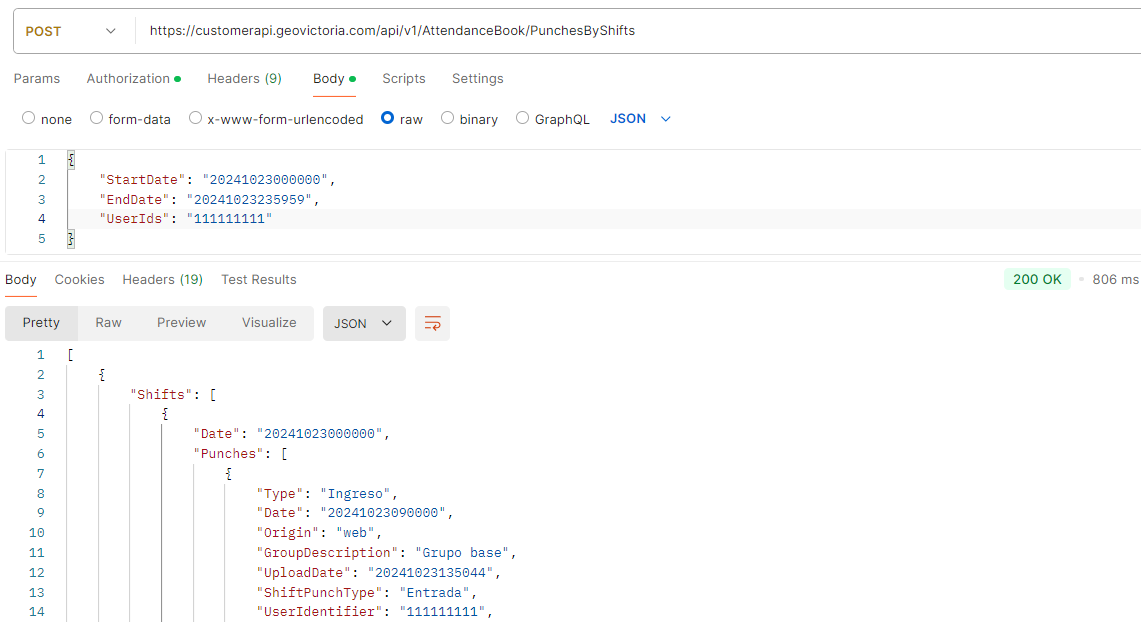Open the response format JSON dropdown
Viewport: 1141px width, 622px height.
(364, 323)
